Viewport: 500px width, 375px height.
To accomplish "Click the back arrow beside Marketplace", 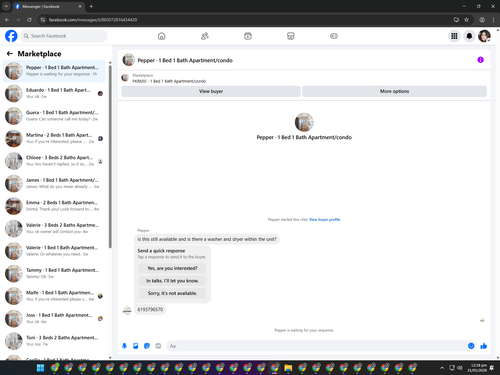I will point(10,53).
